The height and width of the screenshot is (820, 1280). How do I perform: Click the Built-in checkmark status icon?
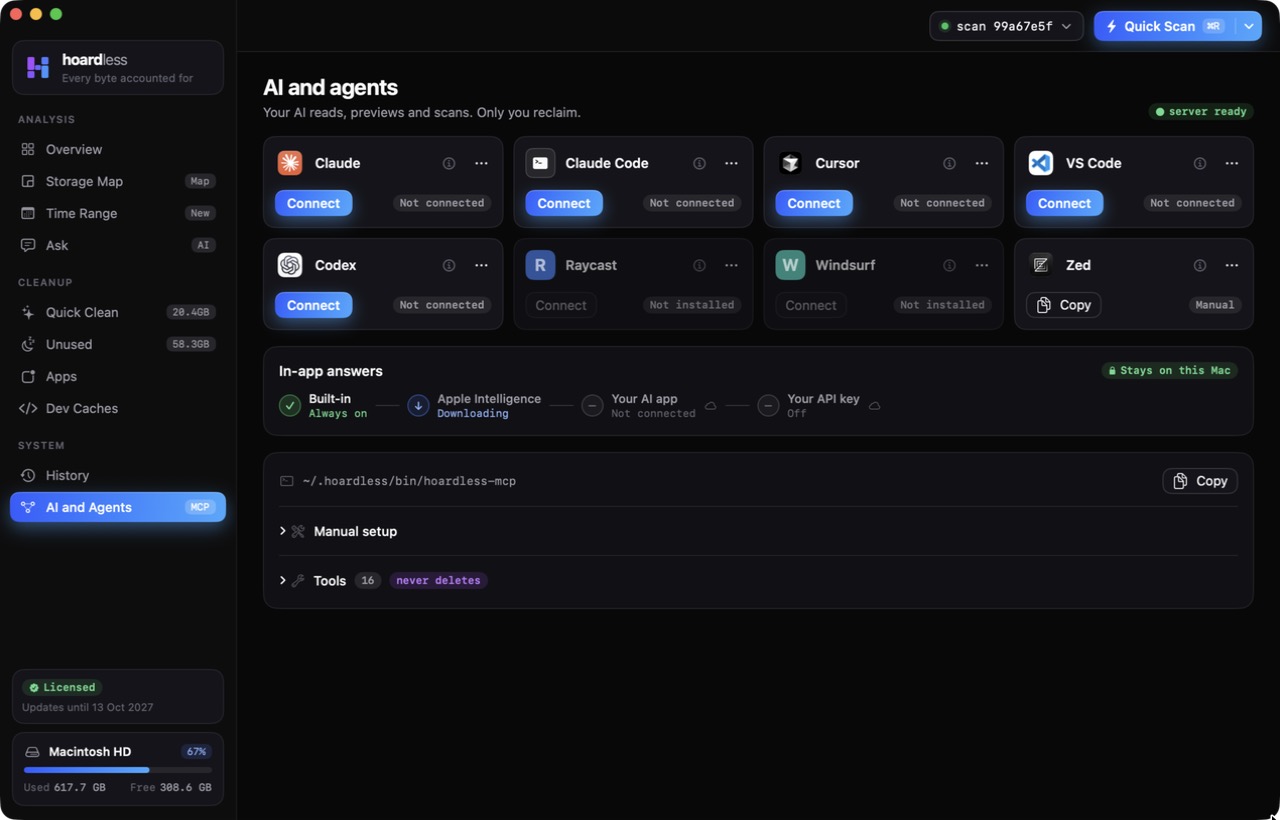click(x=290, y=405)
